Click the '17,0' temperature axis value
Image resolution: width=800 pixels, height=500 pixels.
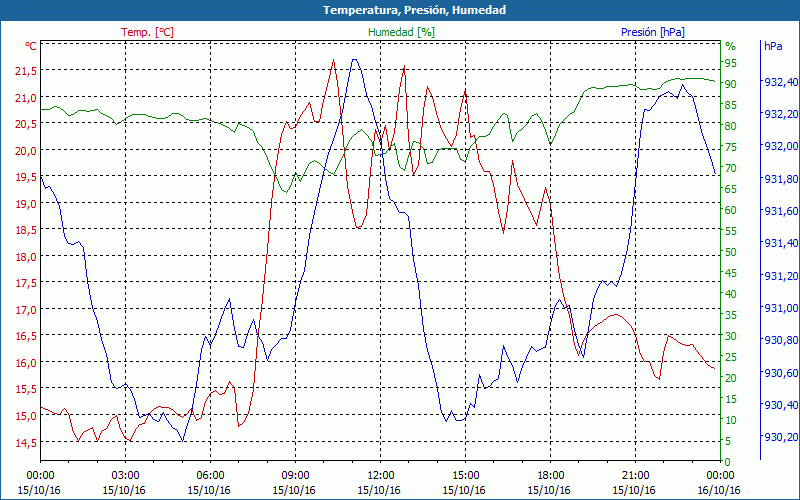point(26,310)
